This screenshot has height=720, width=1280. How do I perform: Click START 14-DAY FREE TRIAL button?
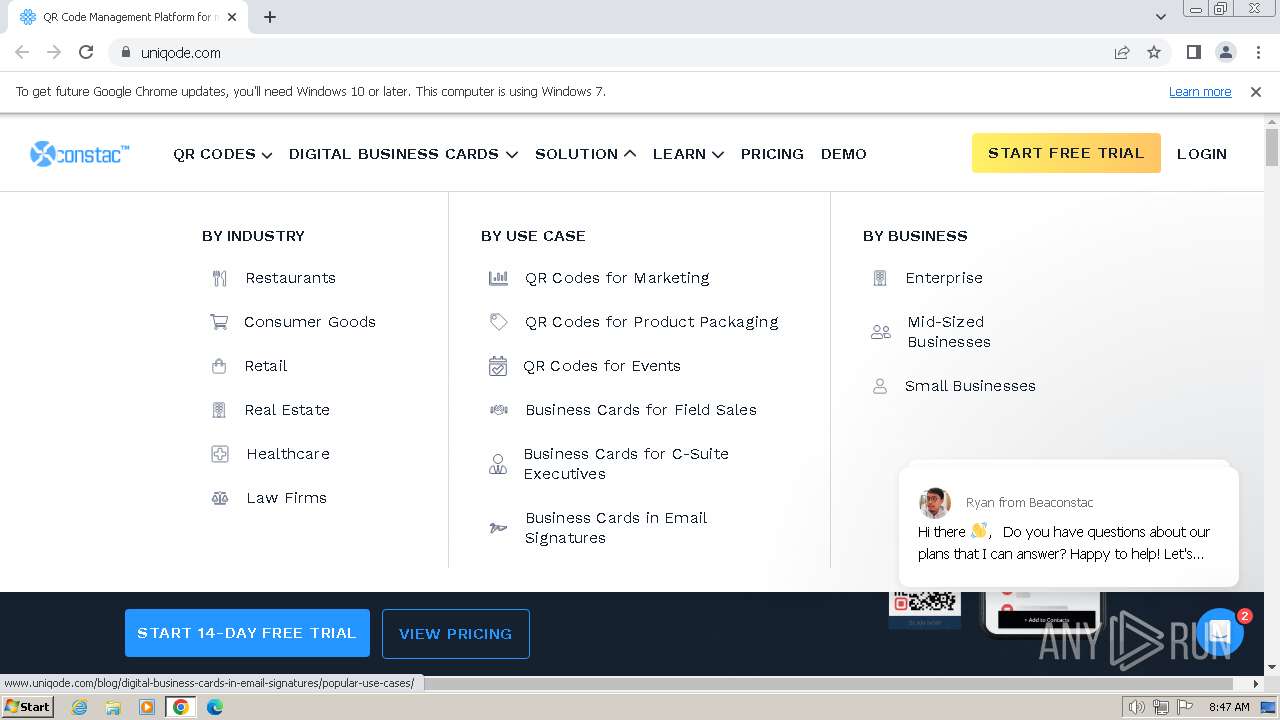point(247,633)
